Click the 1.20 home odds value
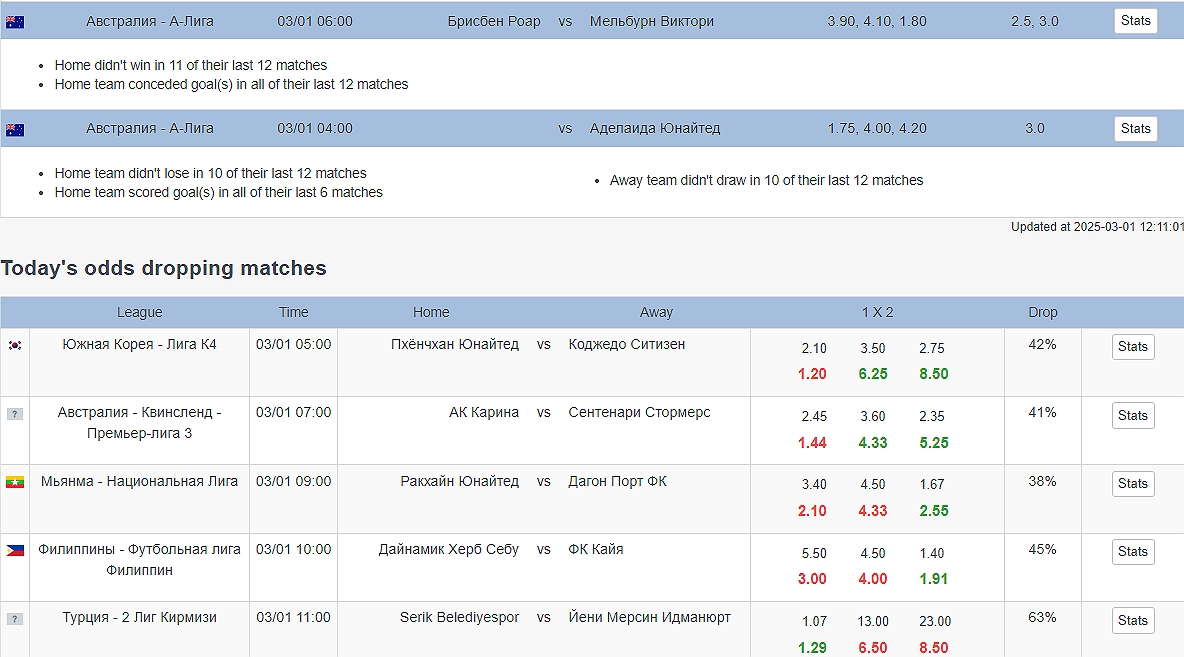This screenshot has height=657, width=1184. (812, 374)
